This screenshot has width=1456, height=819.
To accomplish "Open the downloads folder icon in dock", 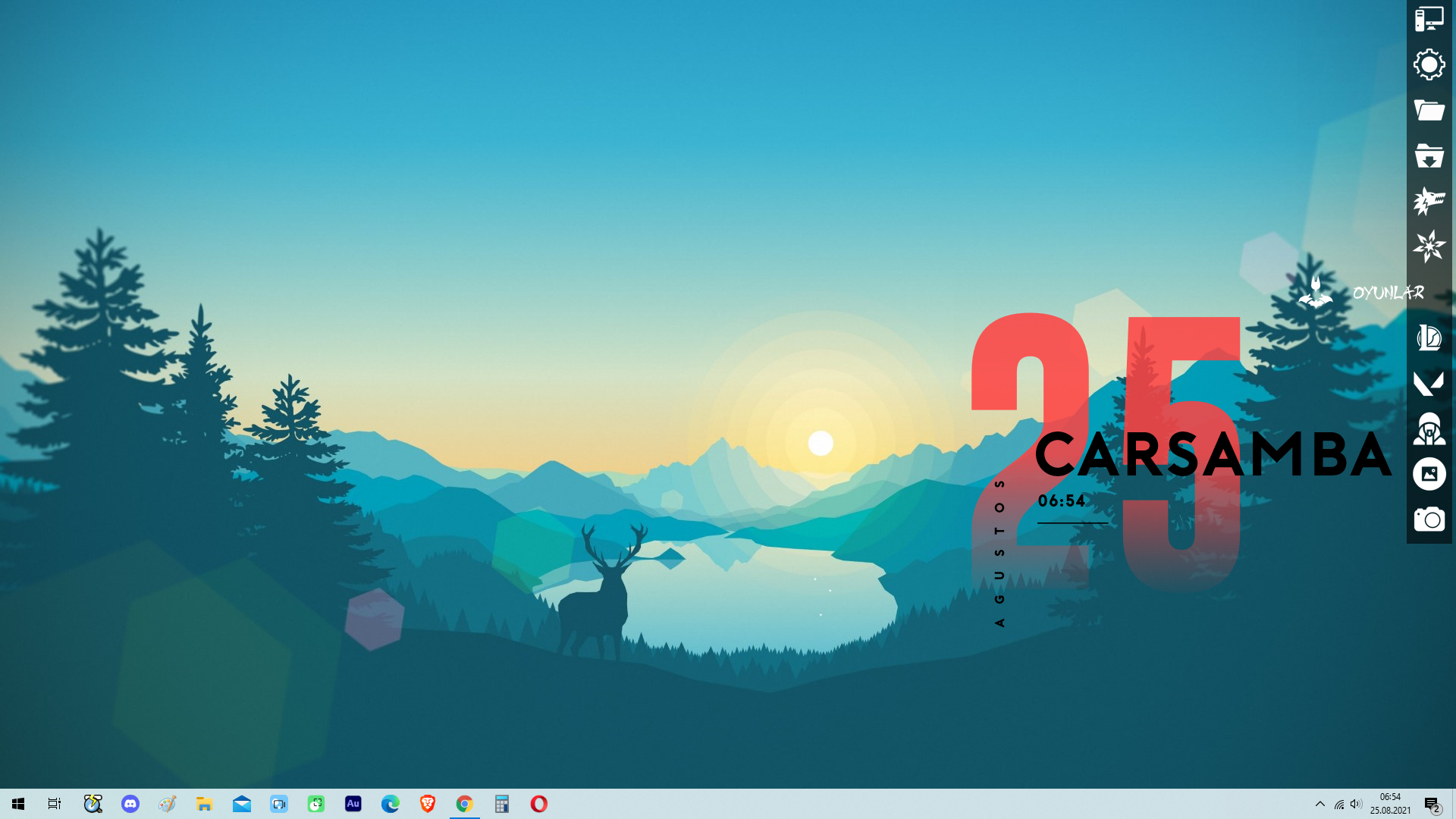I will point(1429,155).
